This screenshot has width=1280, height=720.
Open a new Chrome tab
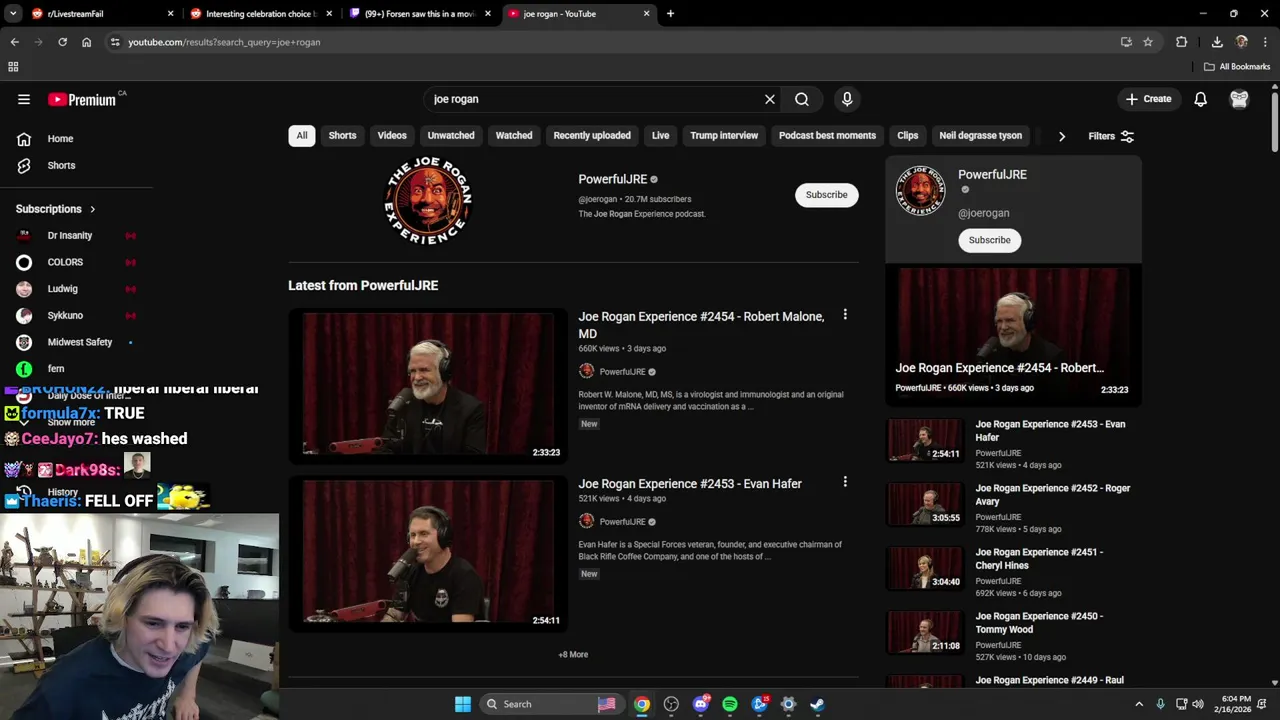[670, 14]
